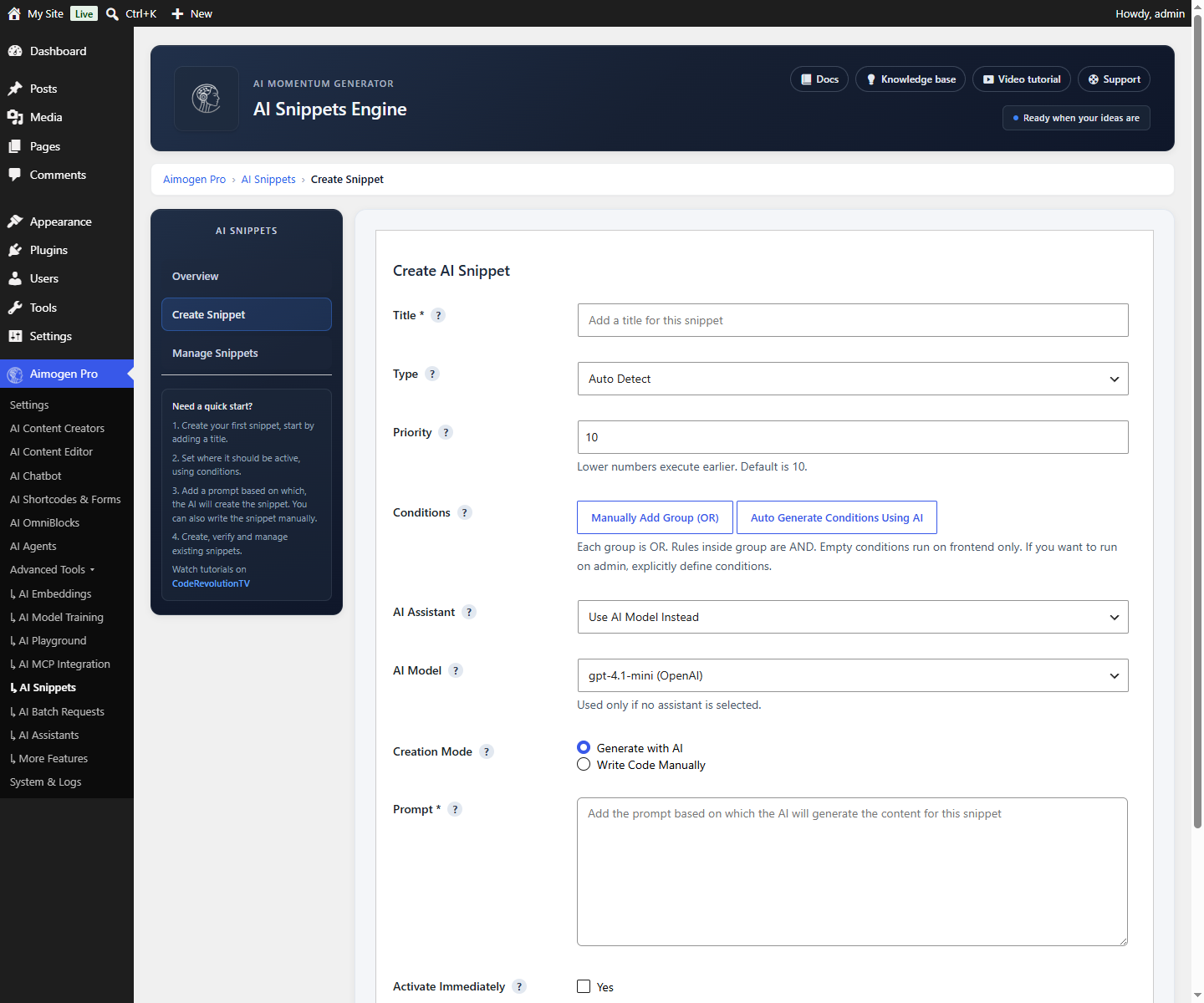Click the help icon next to AI Model
The width and height of the screenshot is (1204, 1003).
[456, 670]
